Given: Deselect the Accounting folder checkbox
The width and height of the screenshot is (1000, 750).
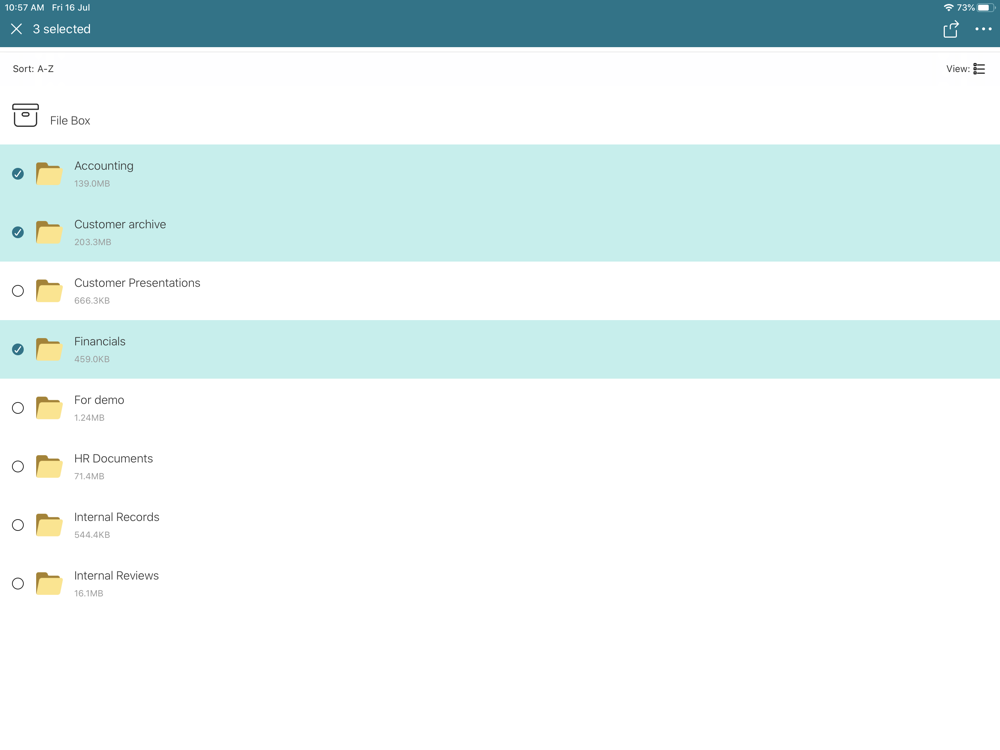Looking at the screenshot, I should (x=18, y=173).
